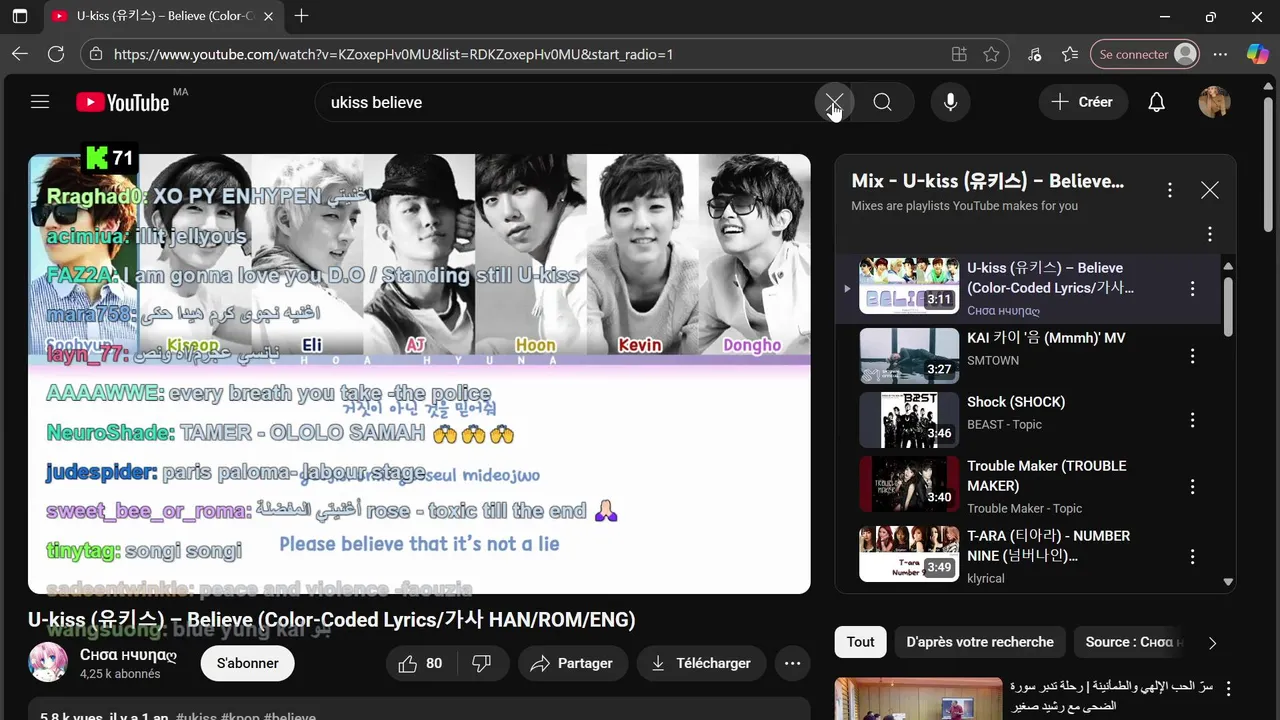Image resolution: width=1280 pixels, height=720 pixels.
Task: Open options for T-ARA NUMBER NINE item
Action: coord(1192,557)
